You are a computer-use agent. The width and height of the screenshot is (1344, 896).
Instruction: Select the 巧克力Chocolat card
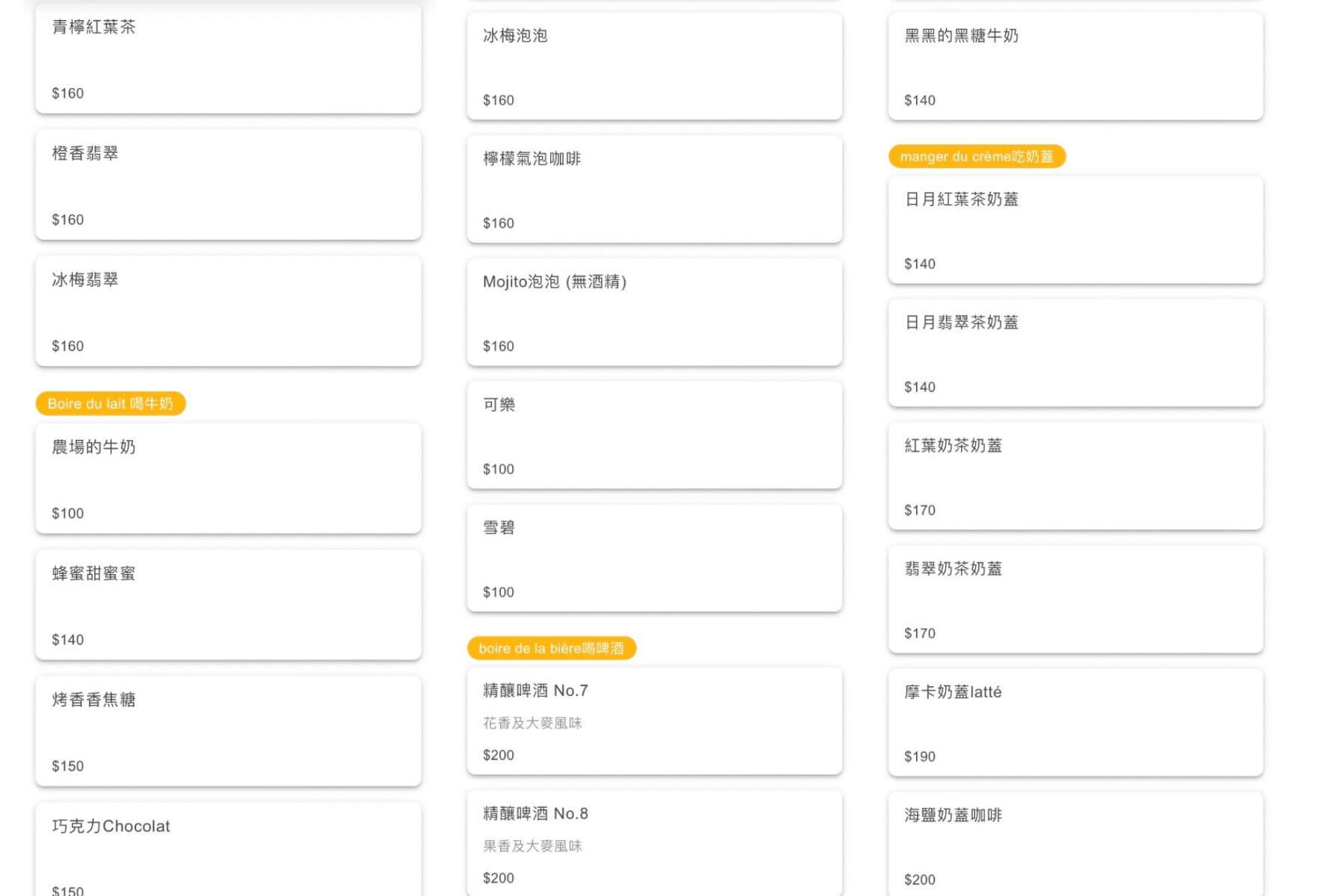point(228,850)
